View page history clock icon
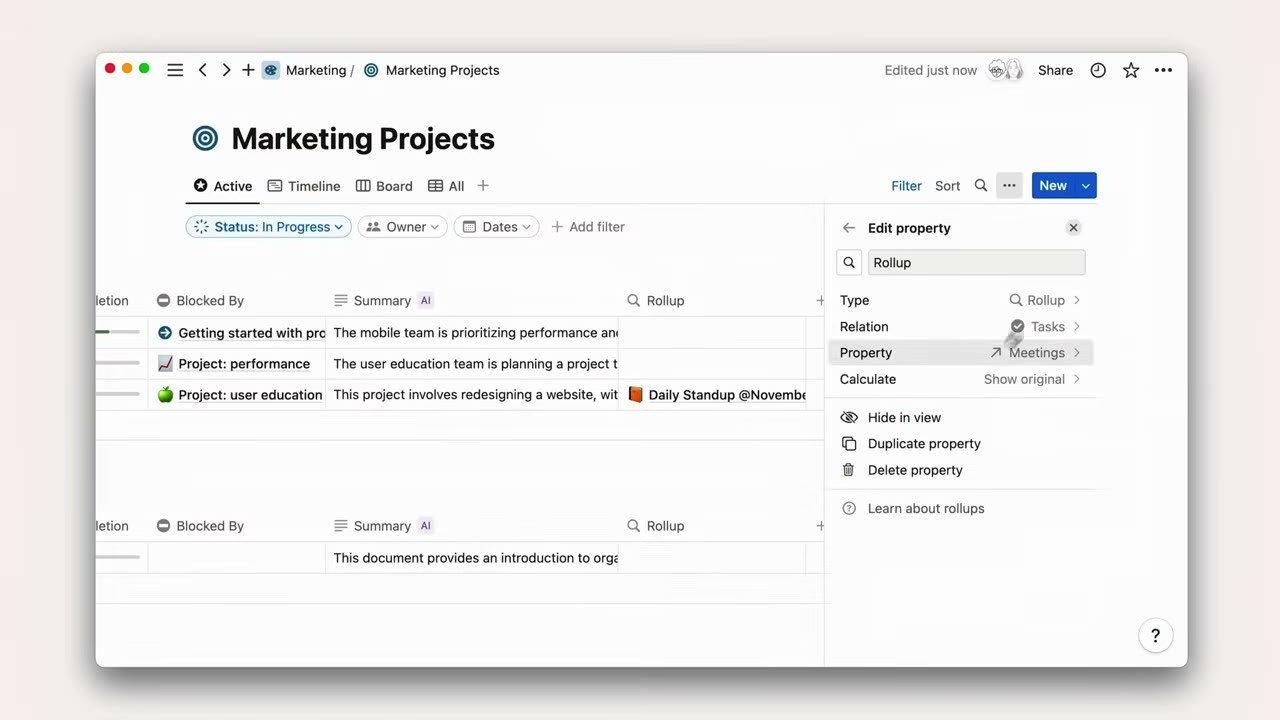Image resolution: width=1280 pixels, height=720 pixels. (x=1098, y=70)
